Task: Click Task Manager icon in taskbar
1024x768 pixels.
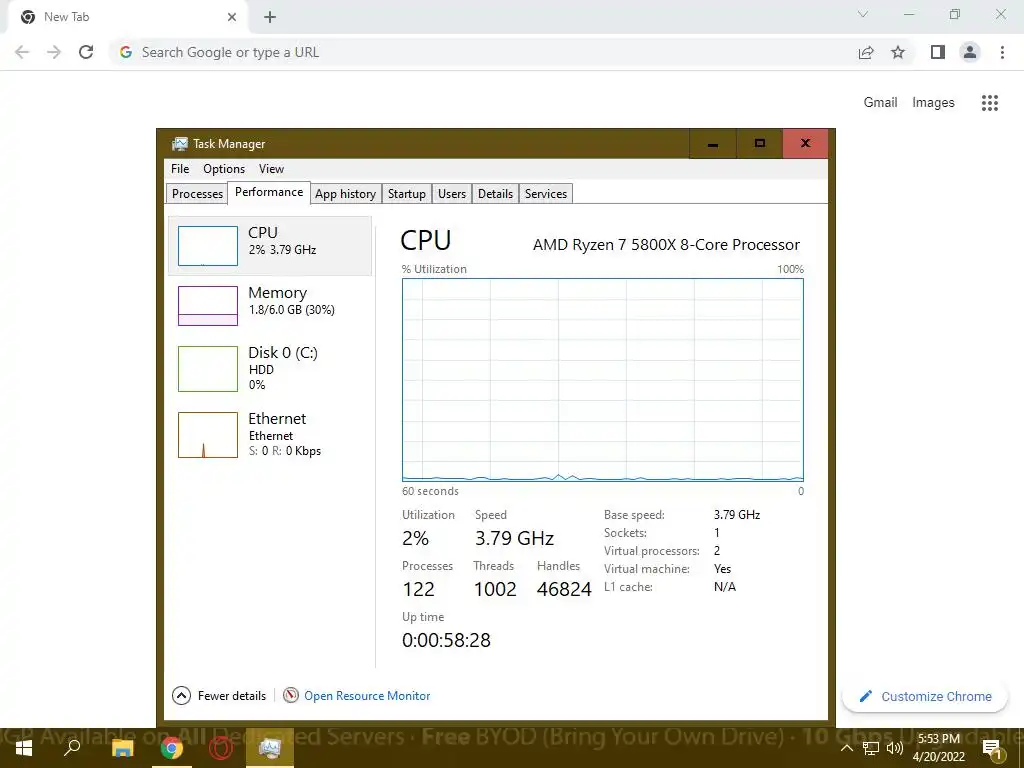Action: [x=270, y=748]
